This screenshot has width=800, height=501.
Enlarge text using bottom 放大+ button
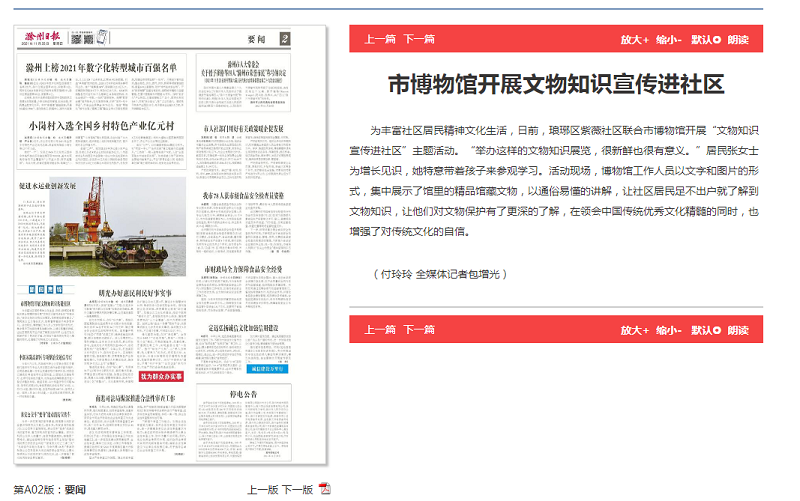[634, 330]
